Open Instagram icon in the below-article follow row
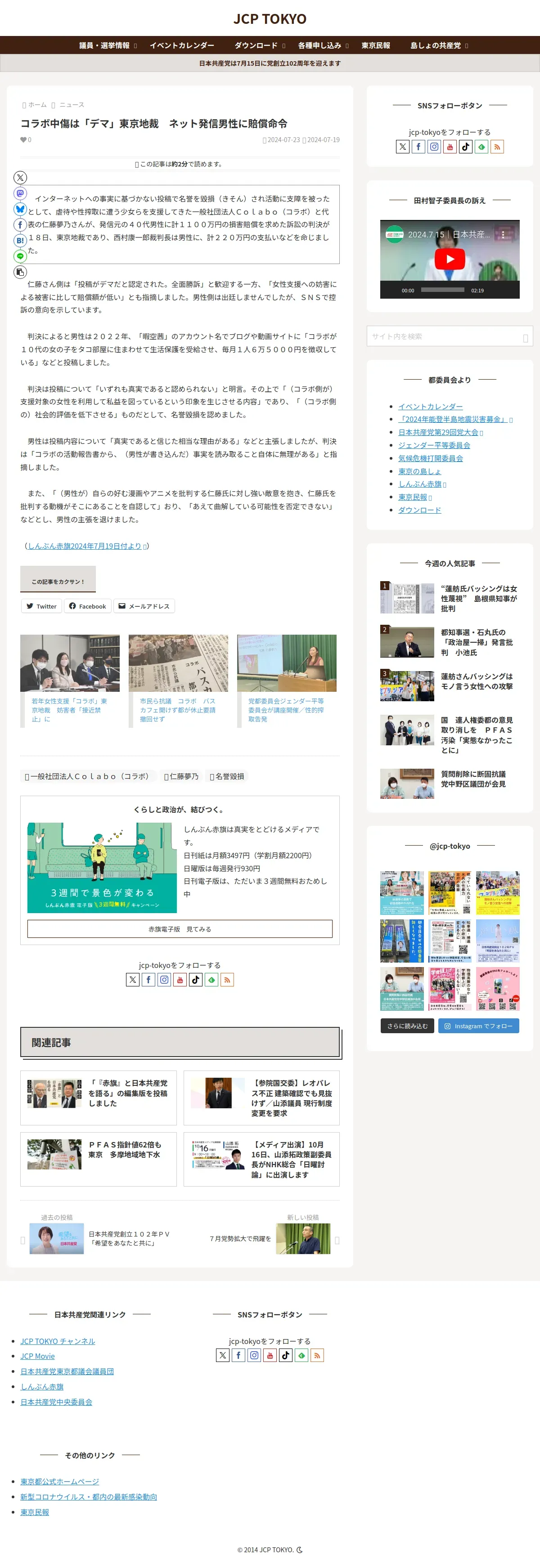 click(164, 979)
